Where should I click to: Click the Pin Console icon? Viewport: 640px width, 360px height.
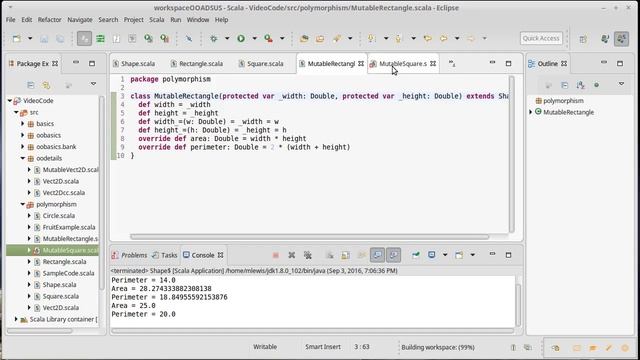(416, 255)
